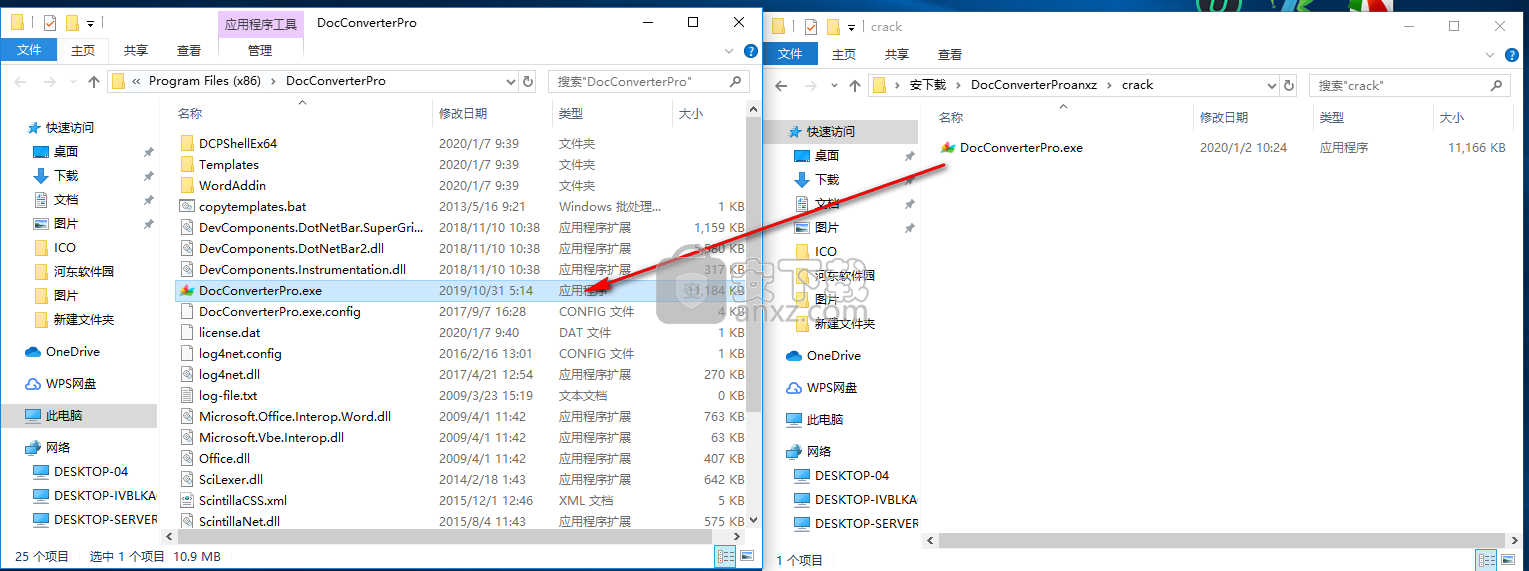Viewport: 1529px width, 571px height.
Task: Select DESKTOP-SERVER in left window sidebar
Action: 106,520
